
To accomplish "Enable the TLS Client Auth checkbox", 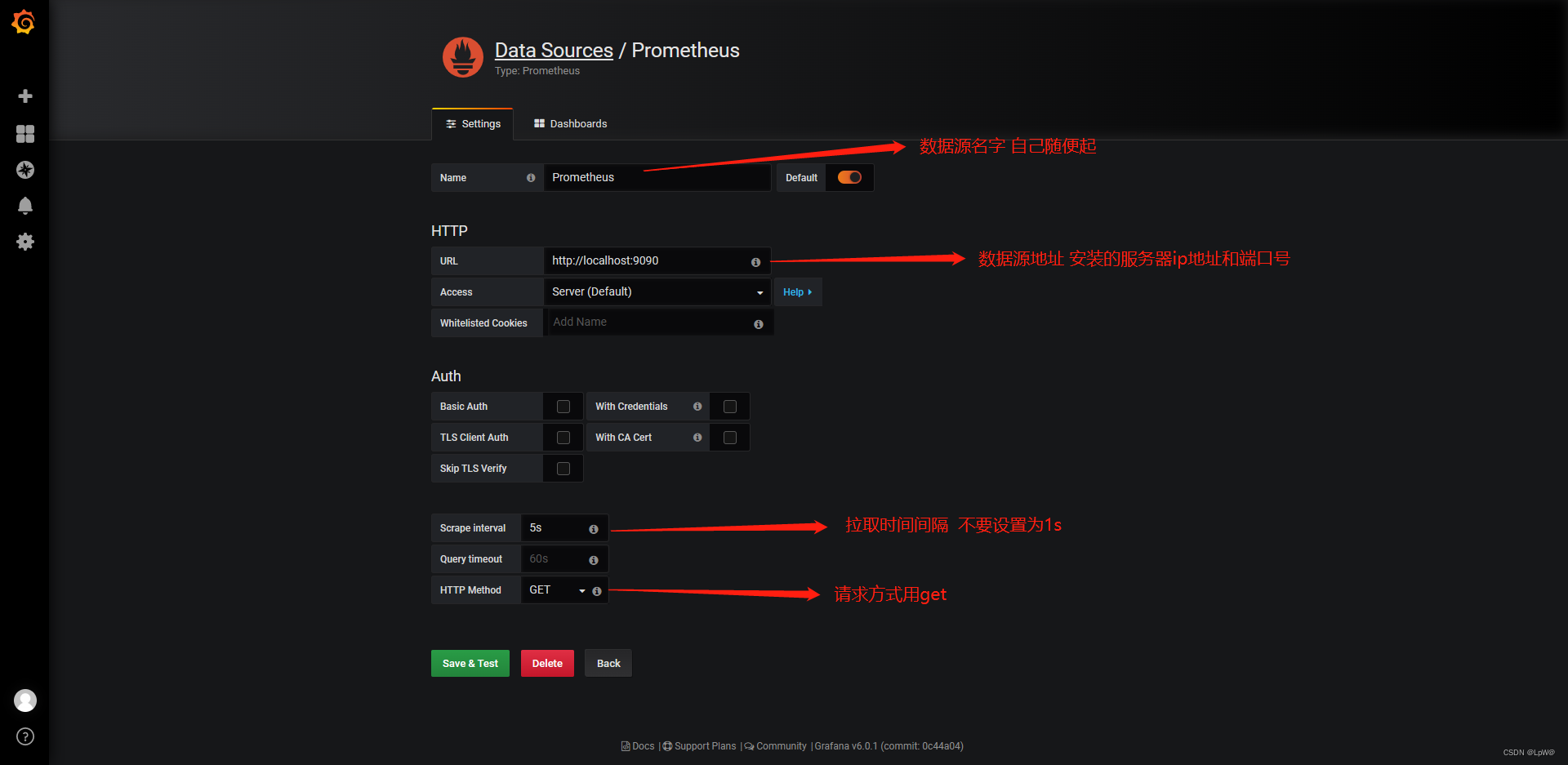I will [x=563, y=438].
